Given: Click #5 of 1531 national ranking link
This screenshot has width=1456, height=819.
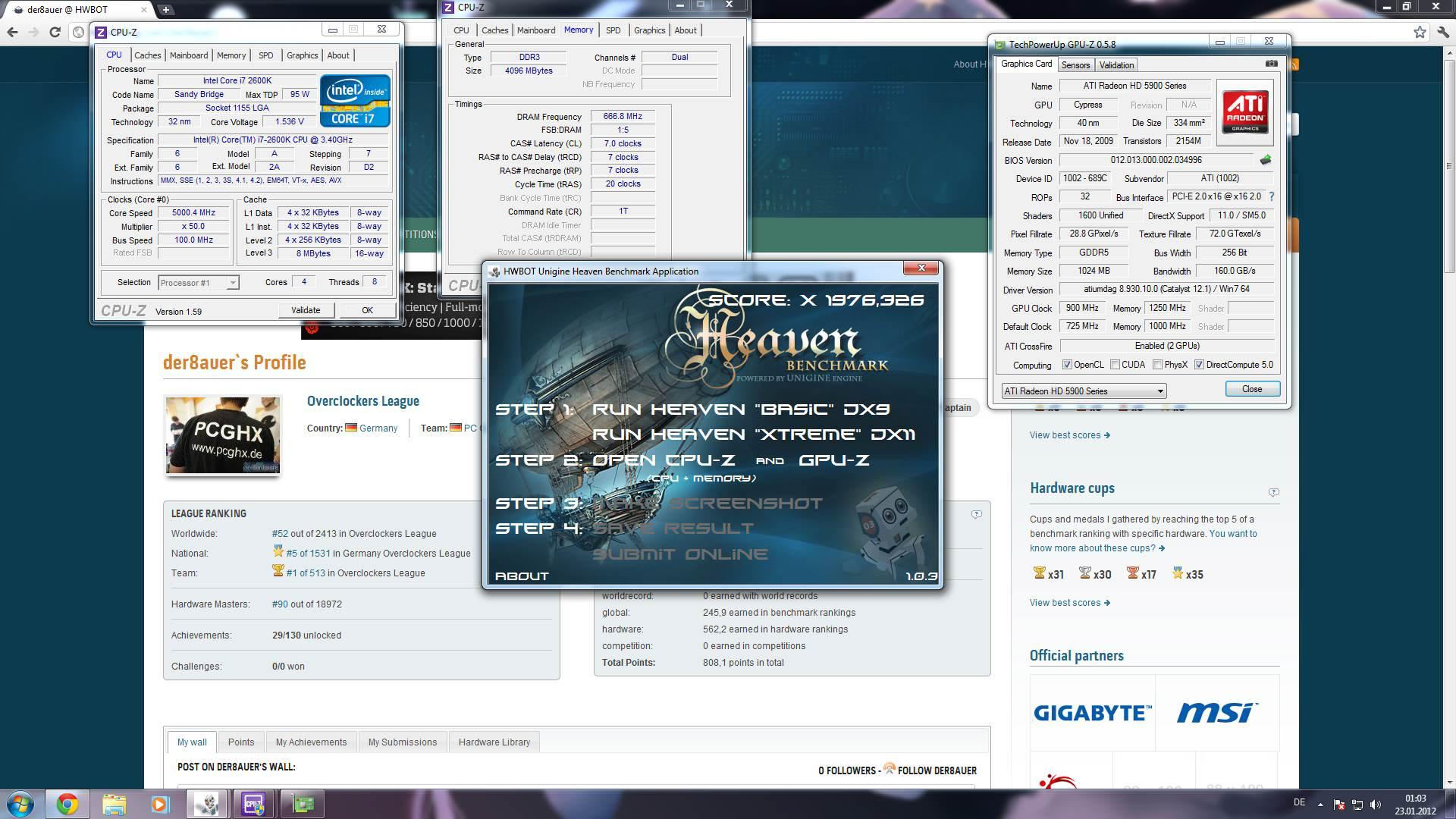Looking at the screenshot, I should 308,554.
